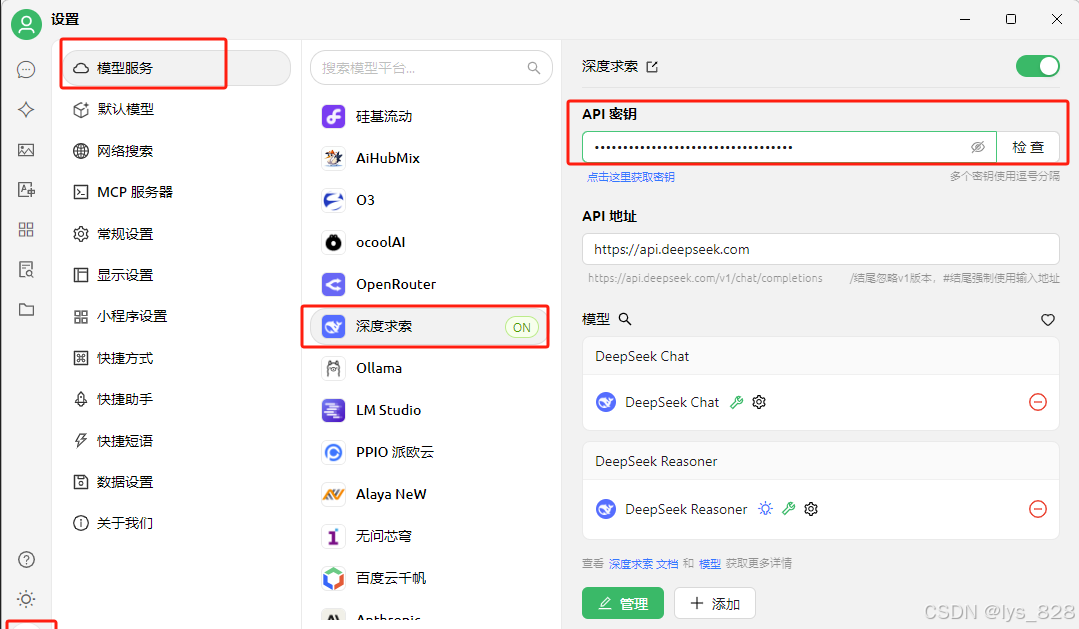
Task: Open the 数据设置 section
Action: (x=176, y=482)
